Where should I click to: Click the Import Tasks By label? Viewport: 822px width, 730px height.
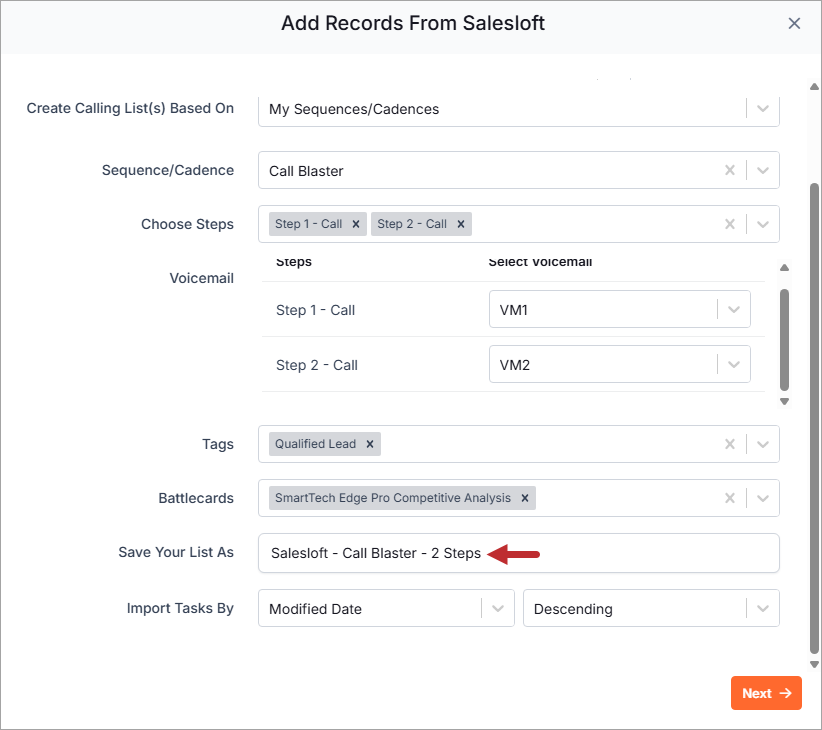[180, 608]
